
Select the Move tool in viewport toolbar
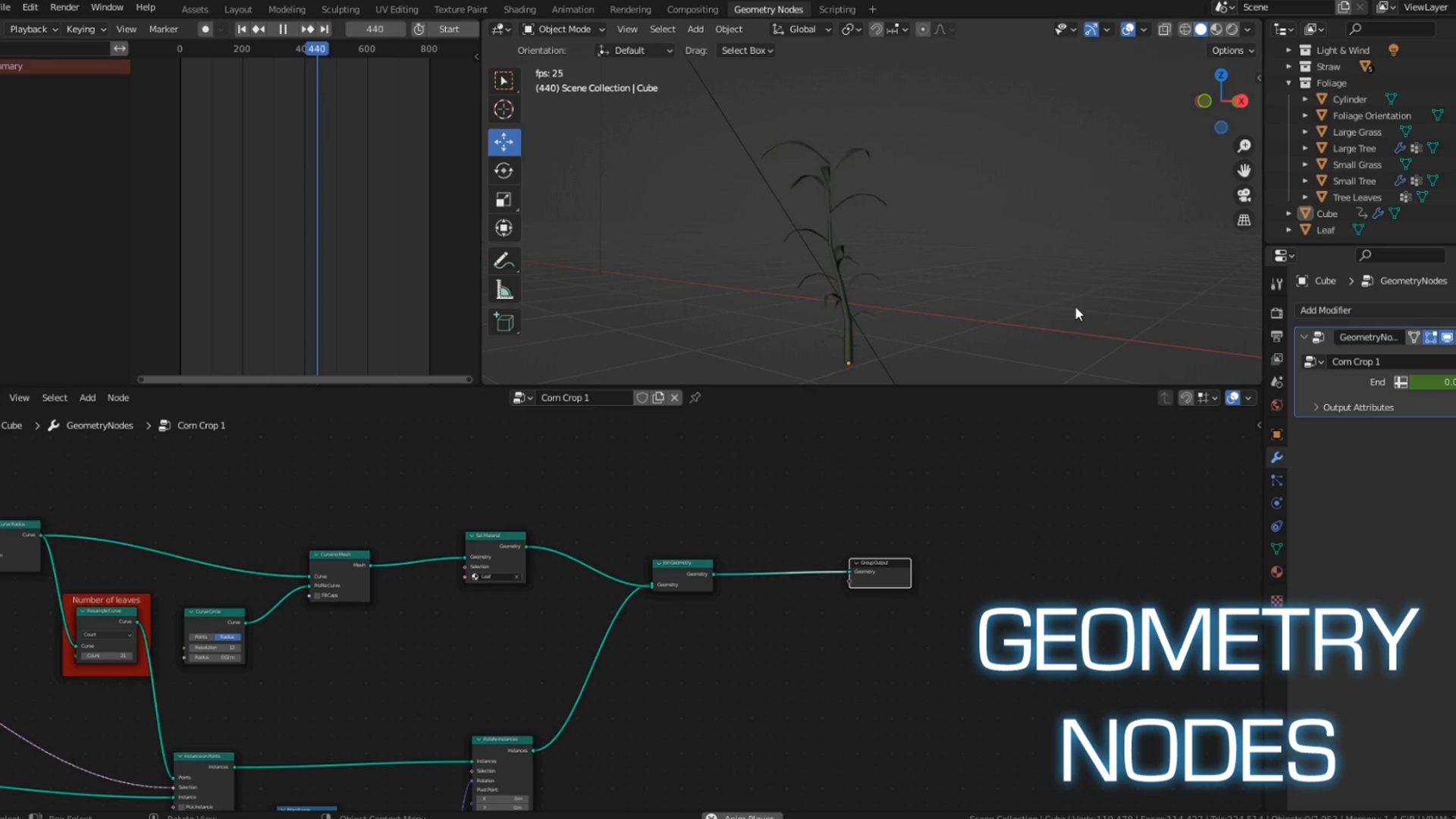tap(504, 142)
